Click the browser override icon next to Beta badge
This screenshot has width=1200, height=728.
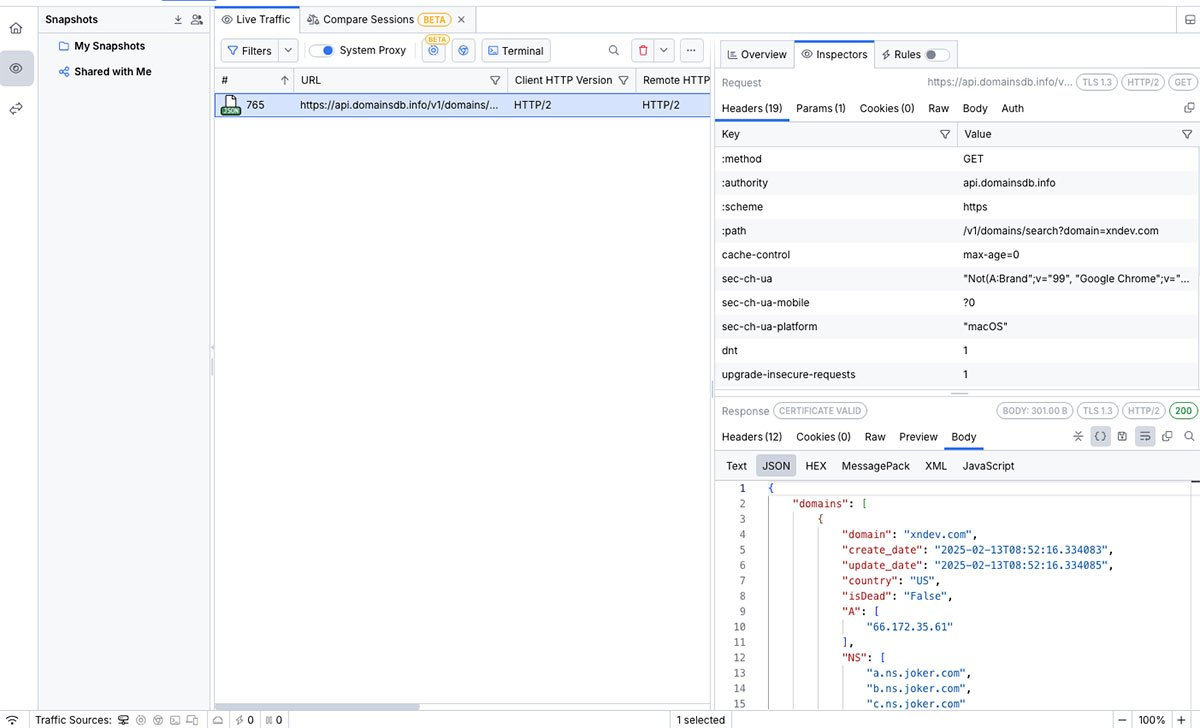[x=462, y=50]
